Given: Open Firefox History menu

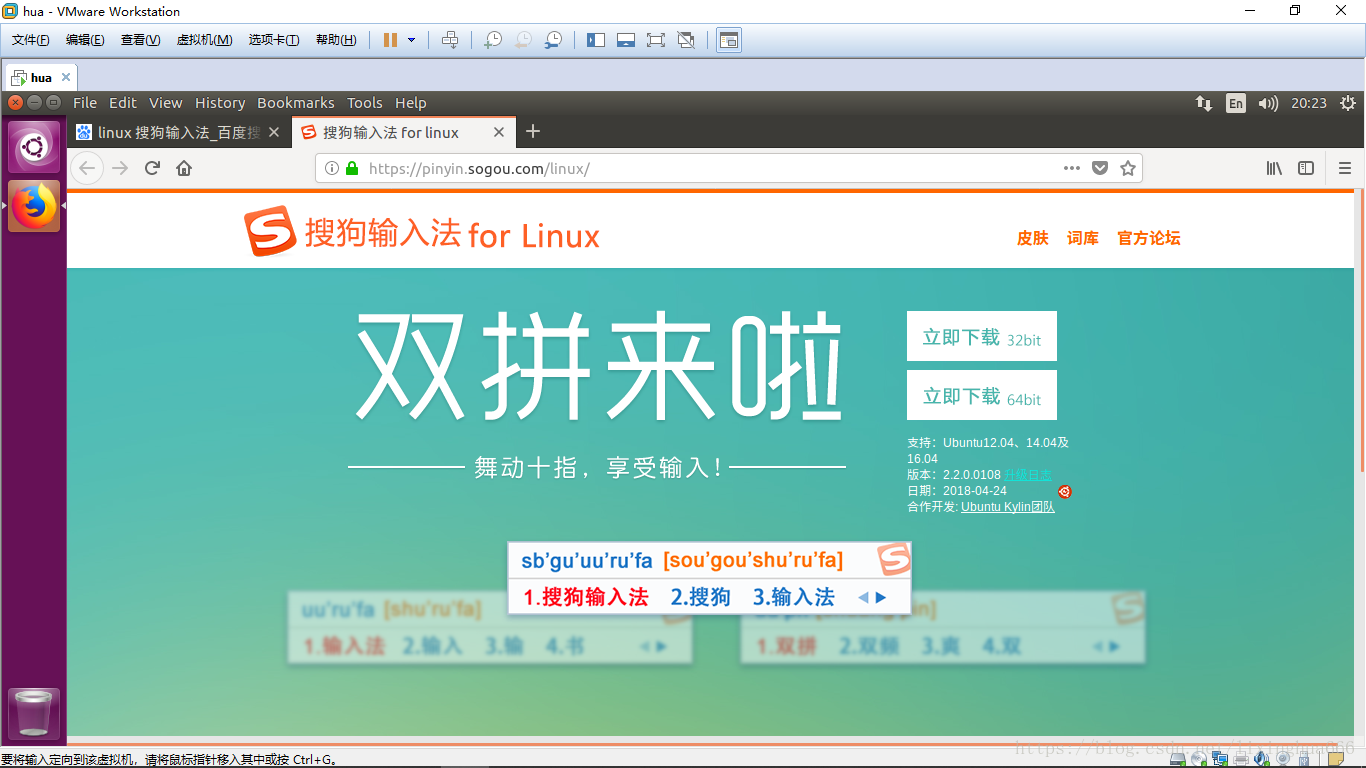Looking at the screenshot, I should click(220, 103).
